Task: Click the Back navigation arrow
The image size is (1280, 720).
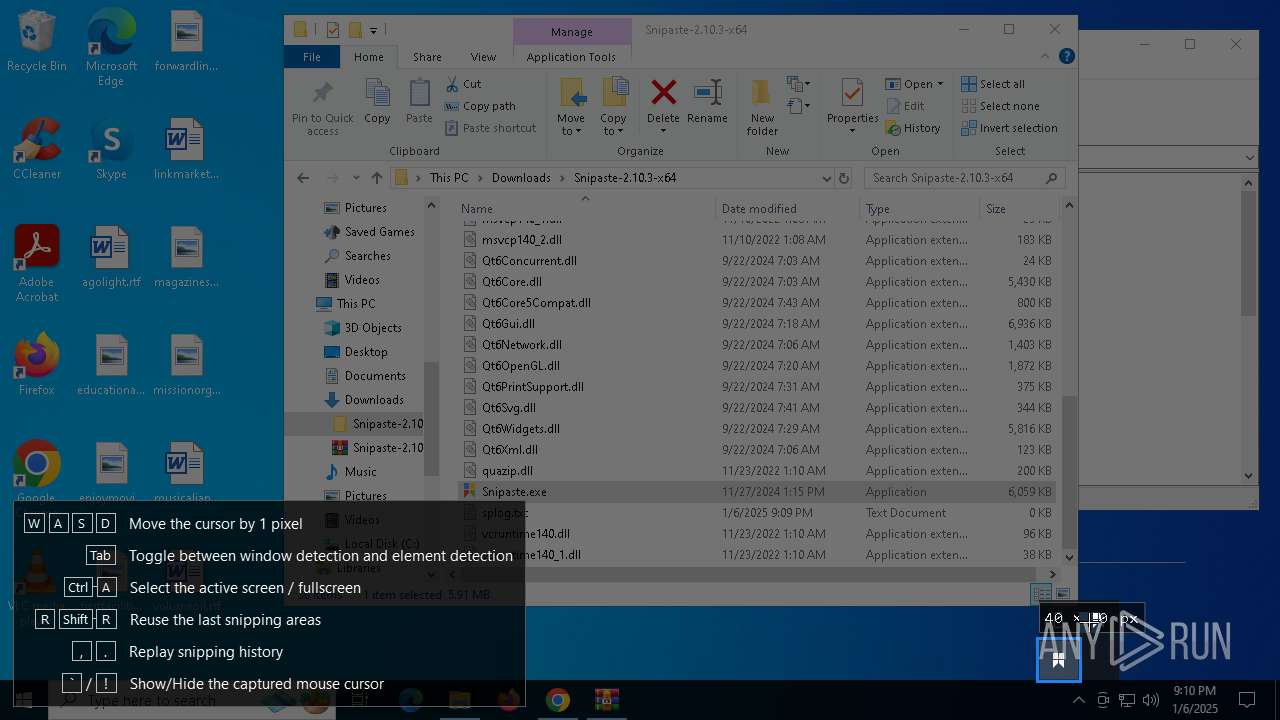Action: coord(303,178)
